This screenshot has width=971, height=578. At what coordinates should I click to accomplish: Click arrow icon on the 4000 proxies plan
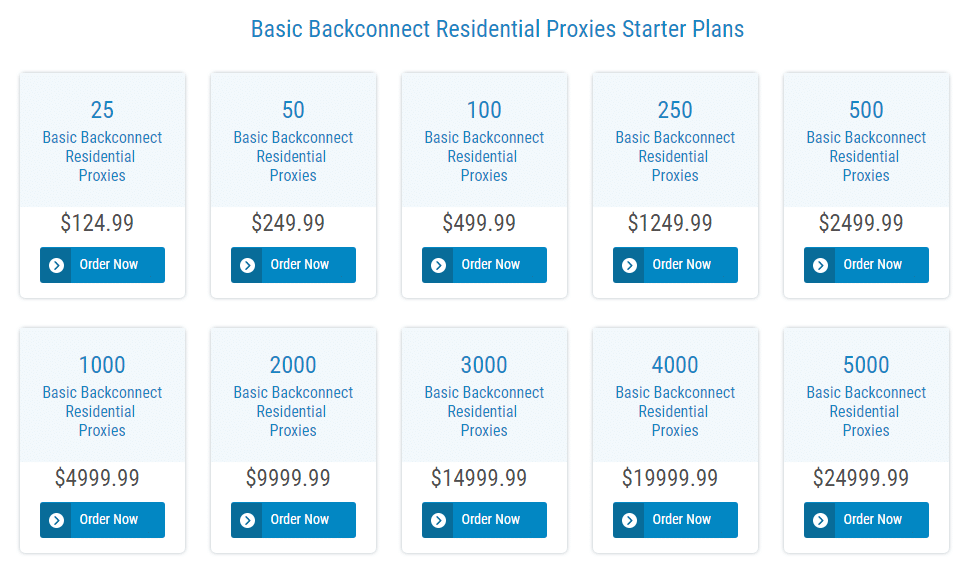(630, 520)
